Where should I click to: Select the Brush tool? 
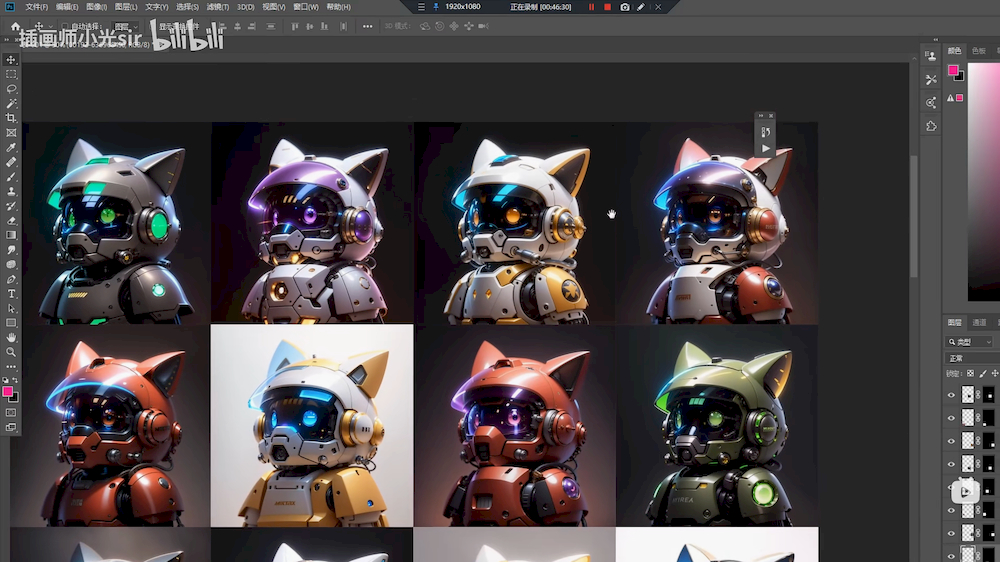11,177
